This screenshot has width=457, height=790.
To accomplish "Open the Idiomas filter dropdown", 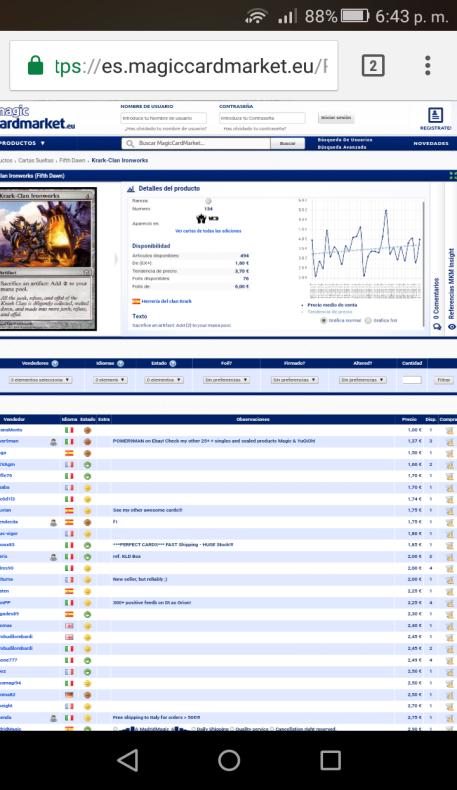I will pyautogui.click(x=110, y=380).
